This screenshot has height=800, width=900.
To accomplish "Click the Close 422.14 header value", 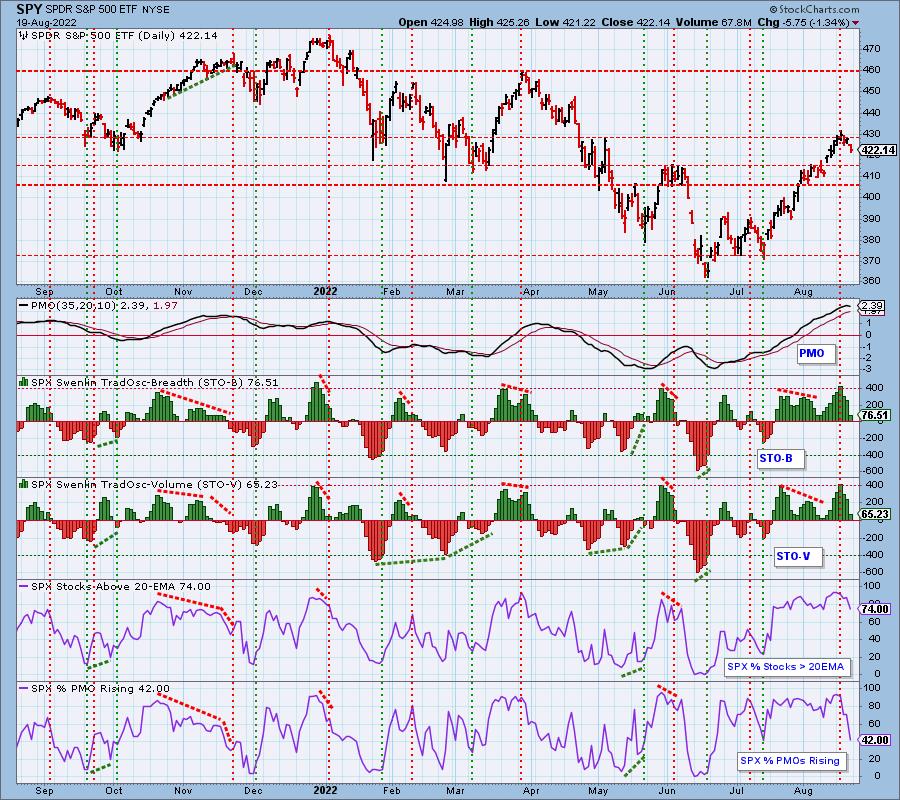I will (636, 22).
